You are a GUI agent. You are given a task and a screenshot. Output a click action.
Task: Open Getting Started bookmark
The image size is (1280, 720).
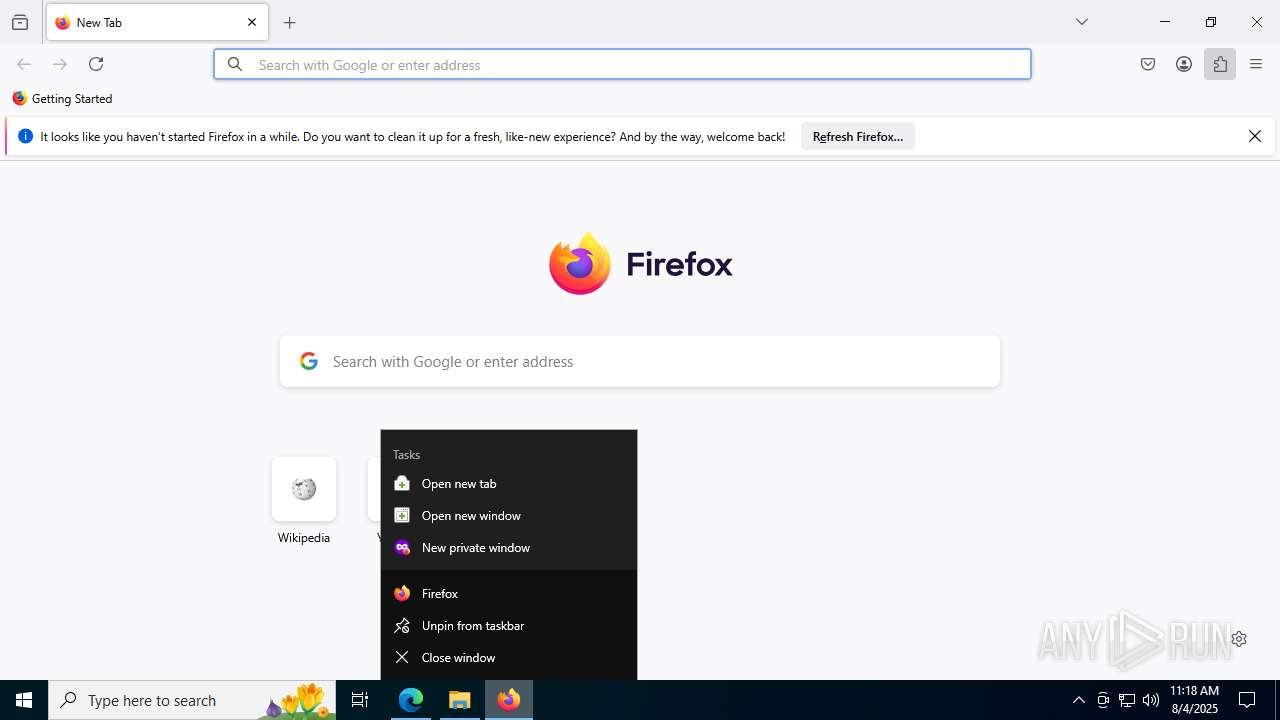click(62, 99)
